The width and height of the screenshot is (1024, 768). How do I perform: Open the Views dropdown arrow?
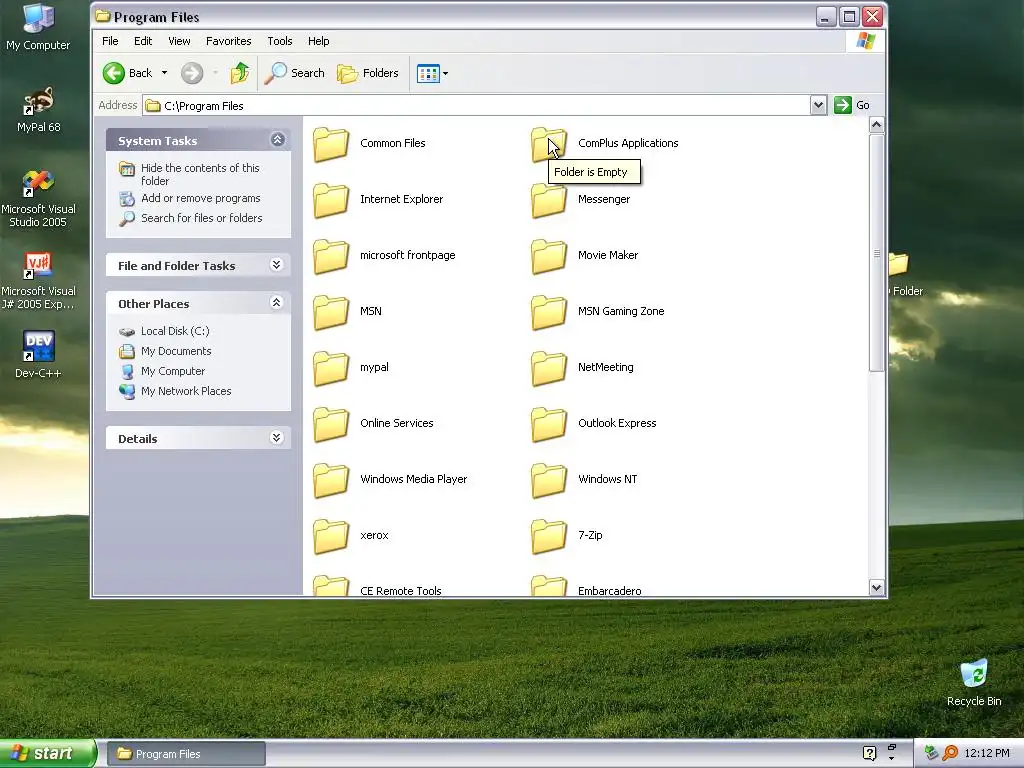[445, 74]
